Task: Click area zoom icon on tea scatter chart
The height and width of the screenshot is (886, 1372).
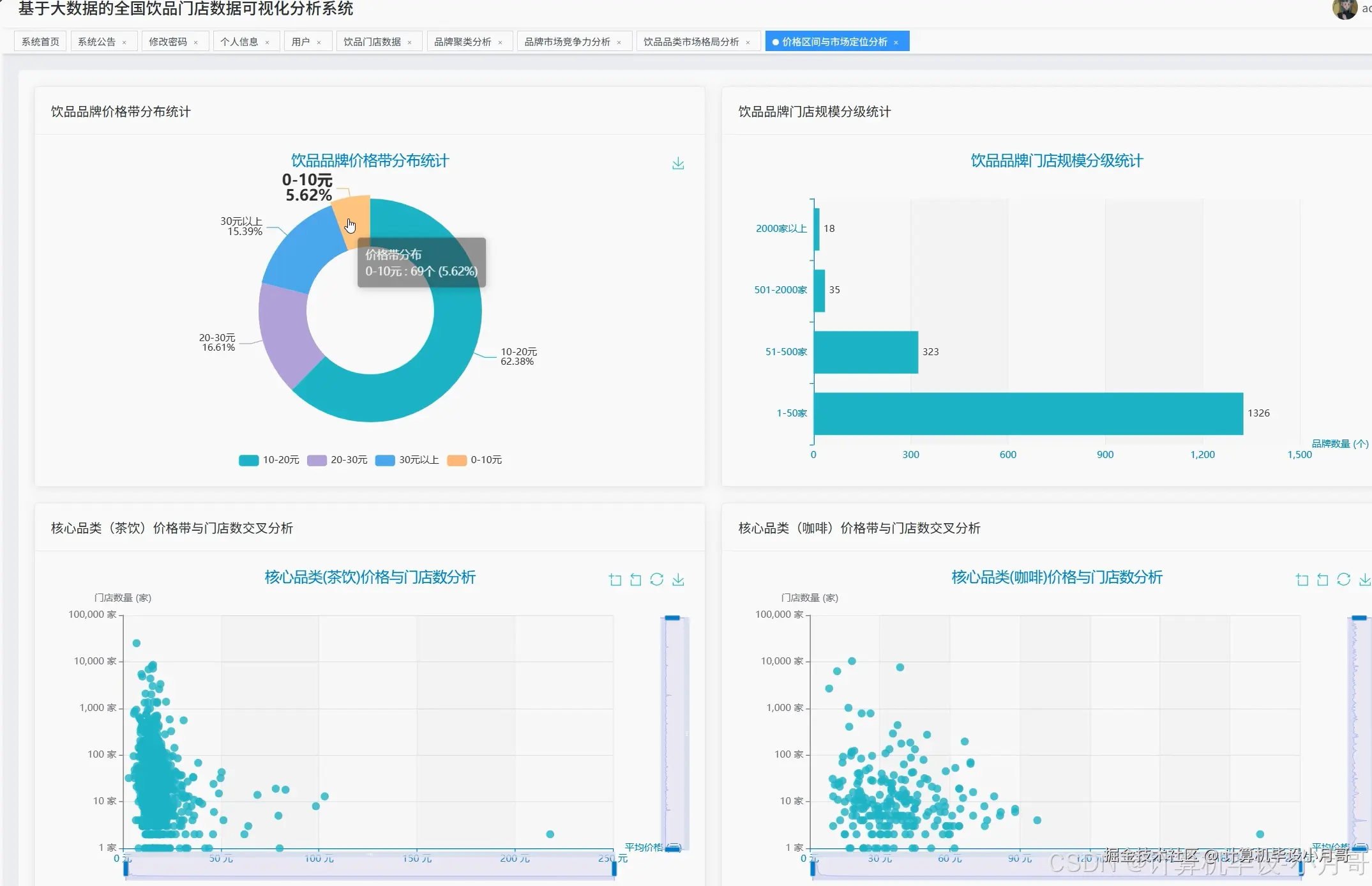Action: [x=615, y=579]
